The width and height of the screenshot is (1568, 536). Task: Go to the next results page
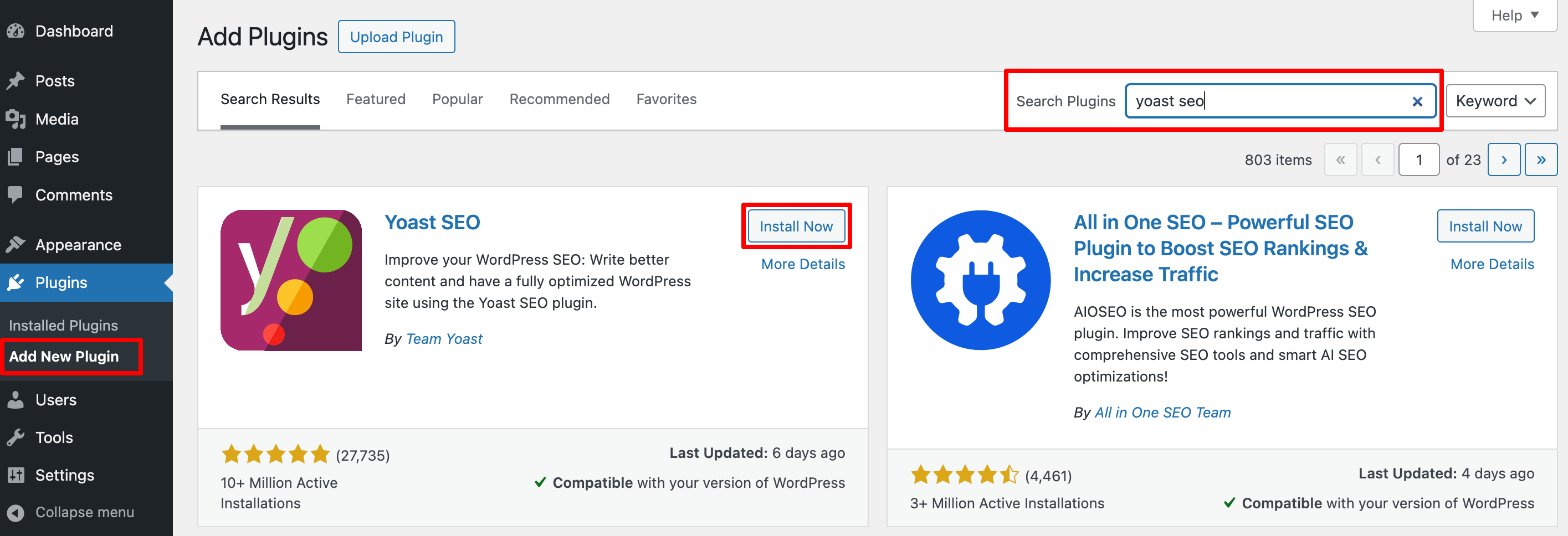(x=1504, y=160)
